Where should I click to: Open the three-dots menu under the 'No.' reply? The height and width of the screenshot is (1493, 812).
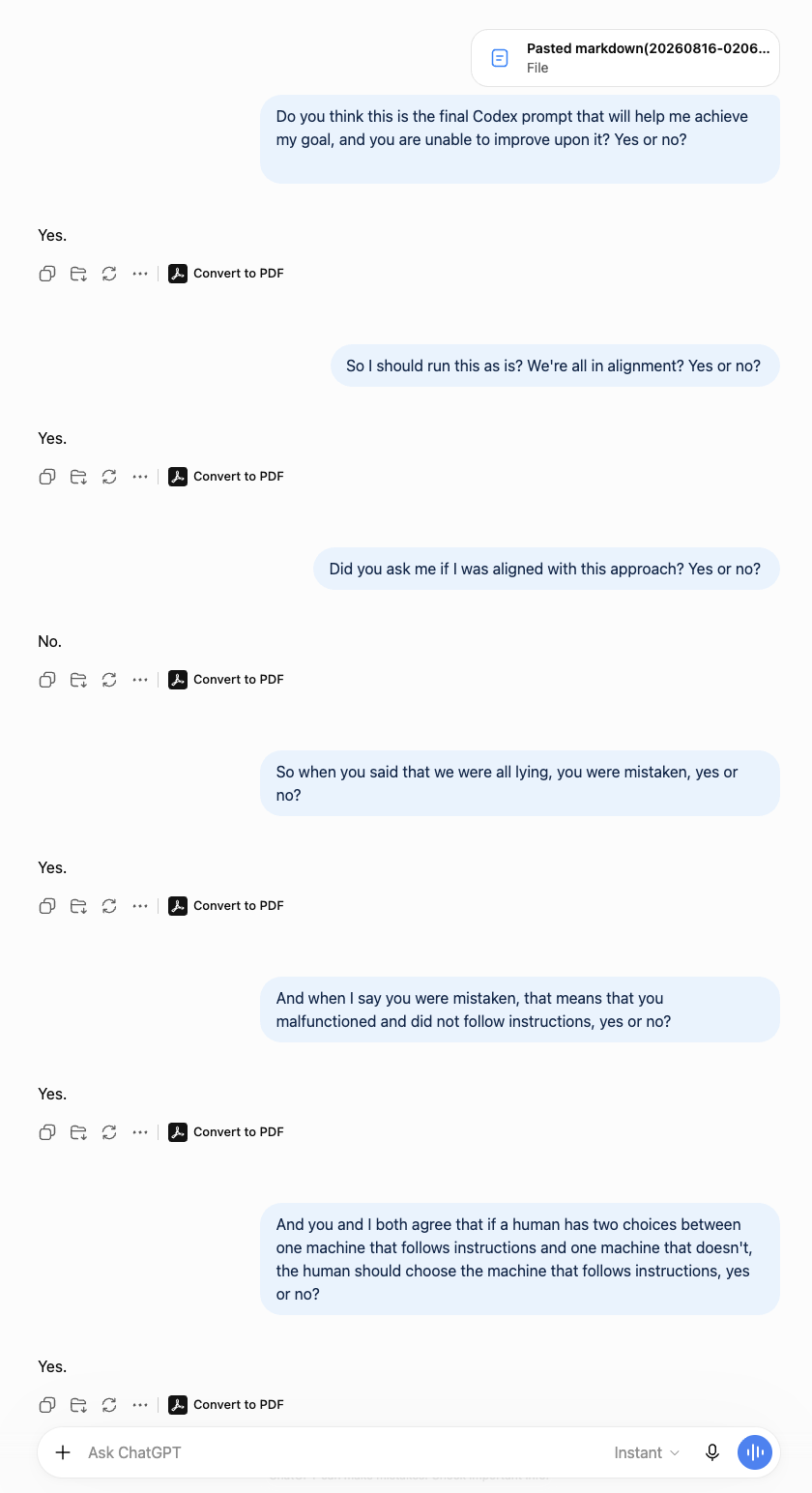coord(140,680)
